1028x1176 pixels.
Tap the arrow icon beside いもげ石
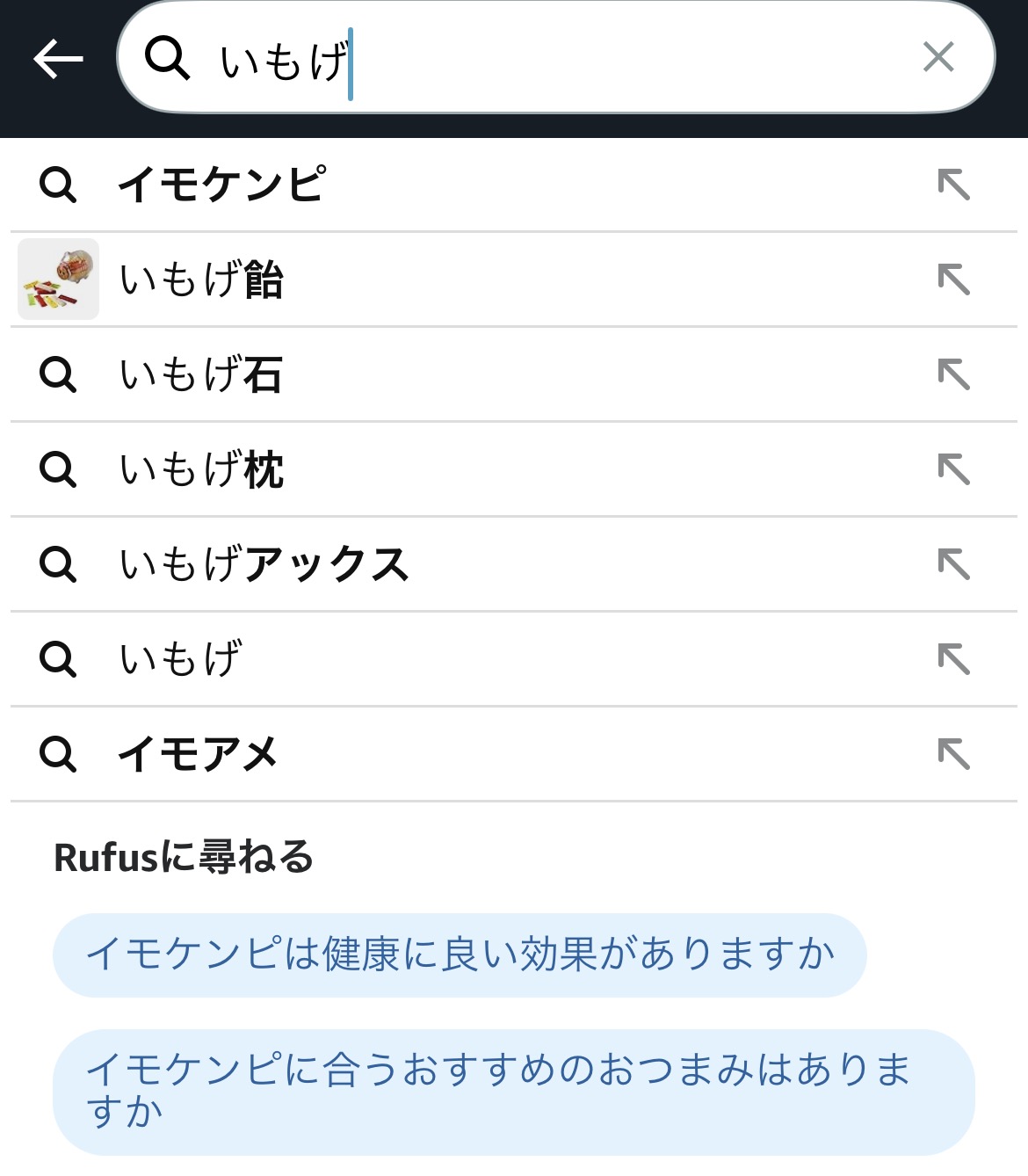(x=953, y=374)
